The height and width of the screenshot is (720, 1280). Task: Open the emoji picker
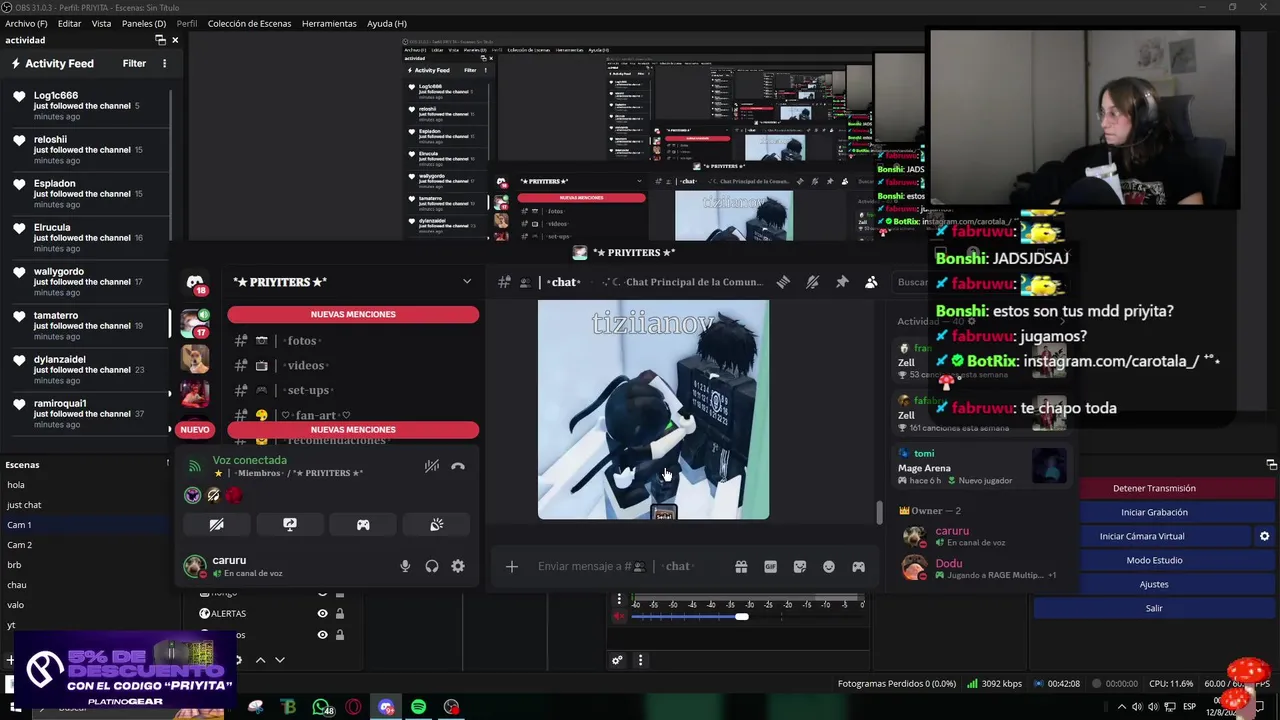(829, 566)
